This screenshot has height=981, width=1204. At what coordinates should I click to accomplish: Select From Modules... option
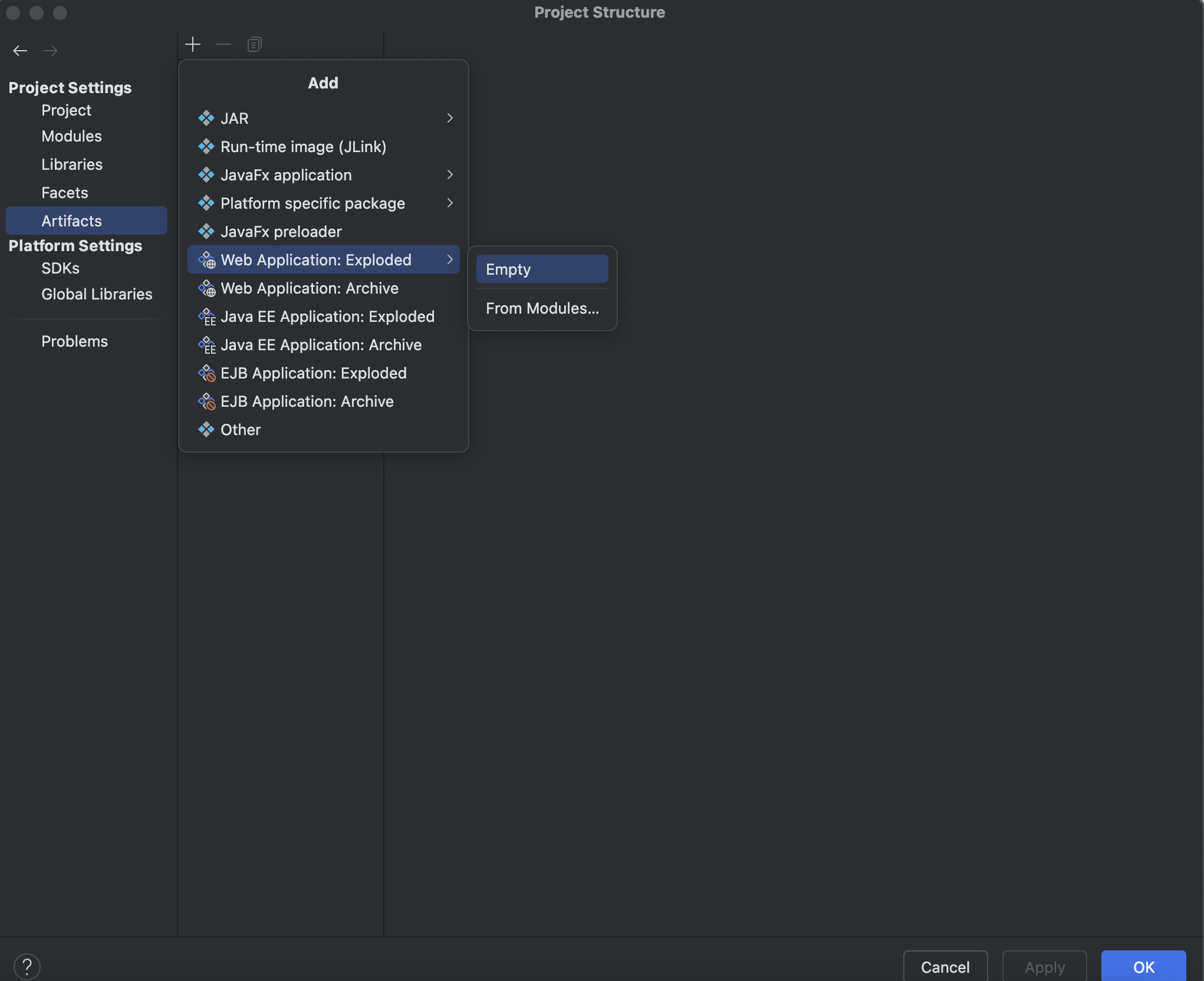542,308
